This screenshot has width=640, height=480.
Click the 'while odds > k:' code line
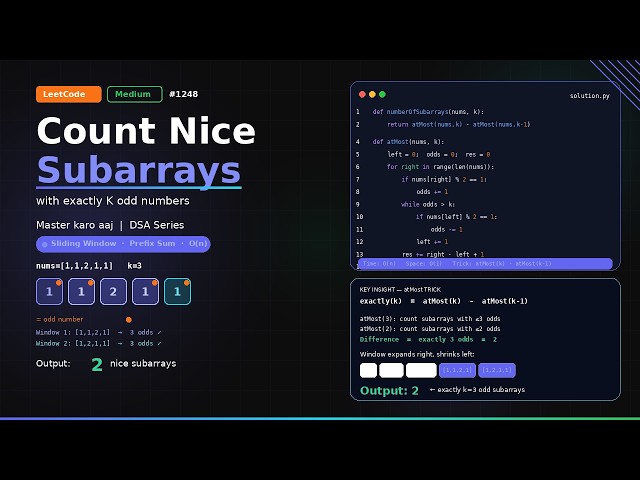(x=428, y=204)
